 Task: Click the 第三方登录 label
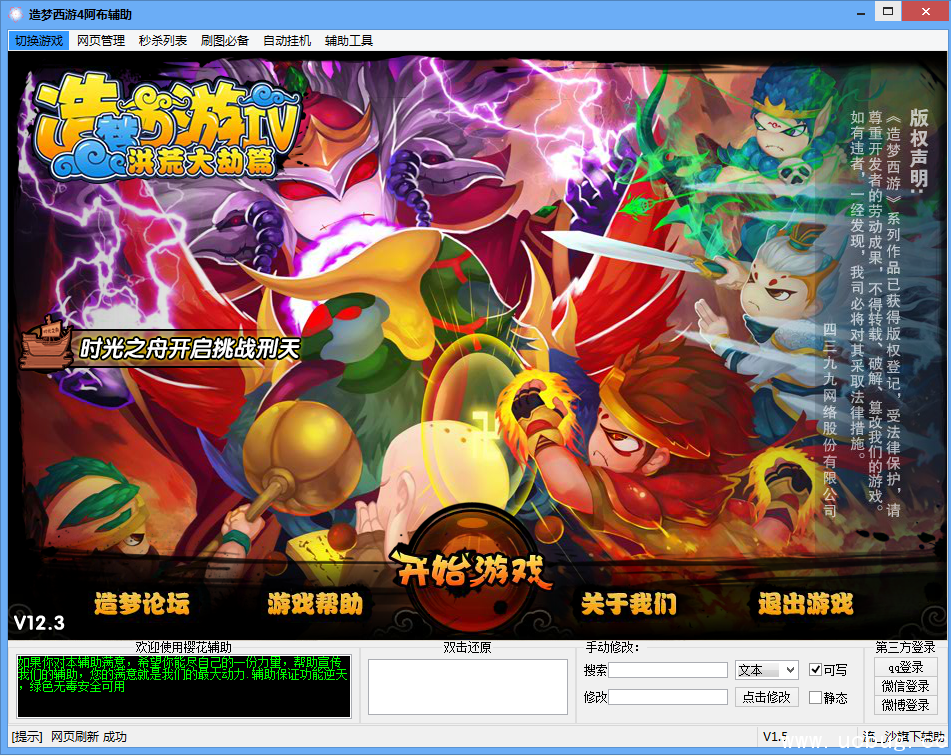(906, 647)
